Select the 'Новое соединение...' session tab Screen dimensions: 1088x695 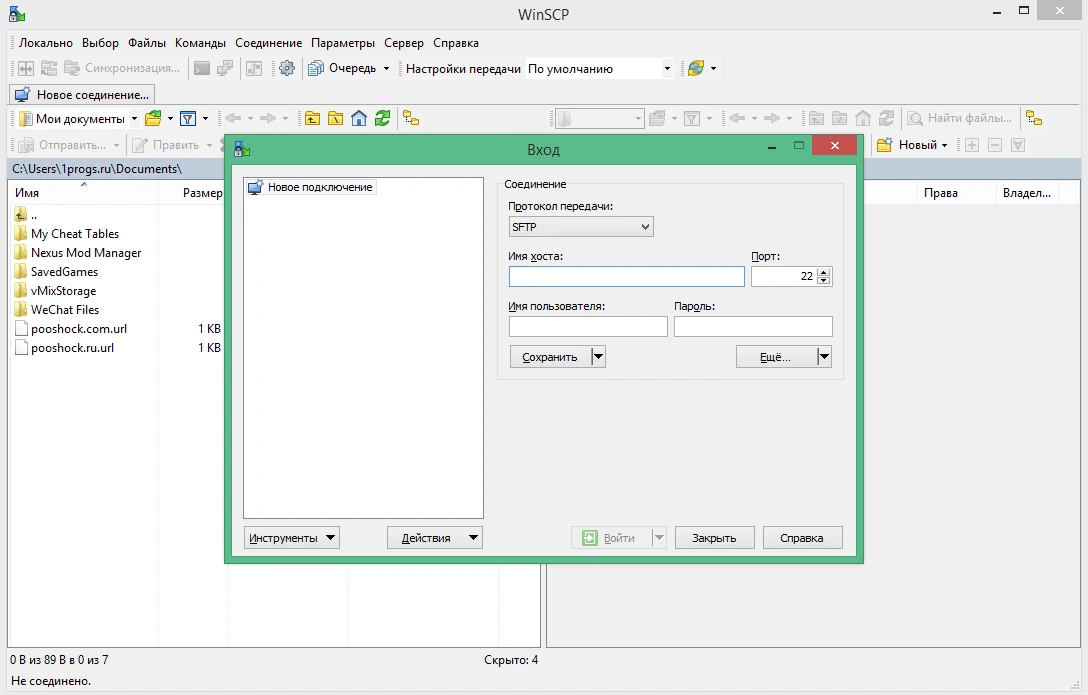[x=82, y=94]
